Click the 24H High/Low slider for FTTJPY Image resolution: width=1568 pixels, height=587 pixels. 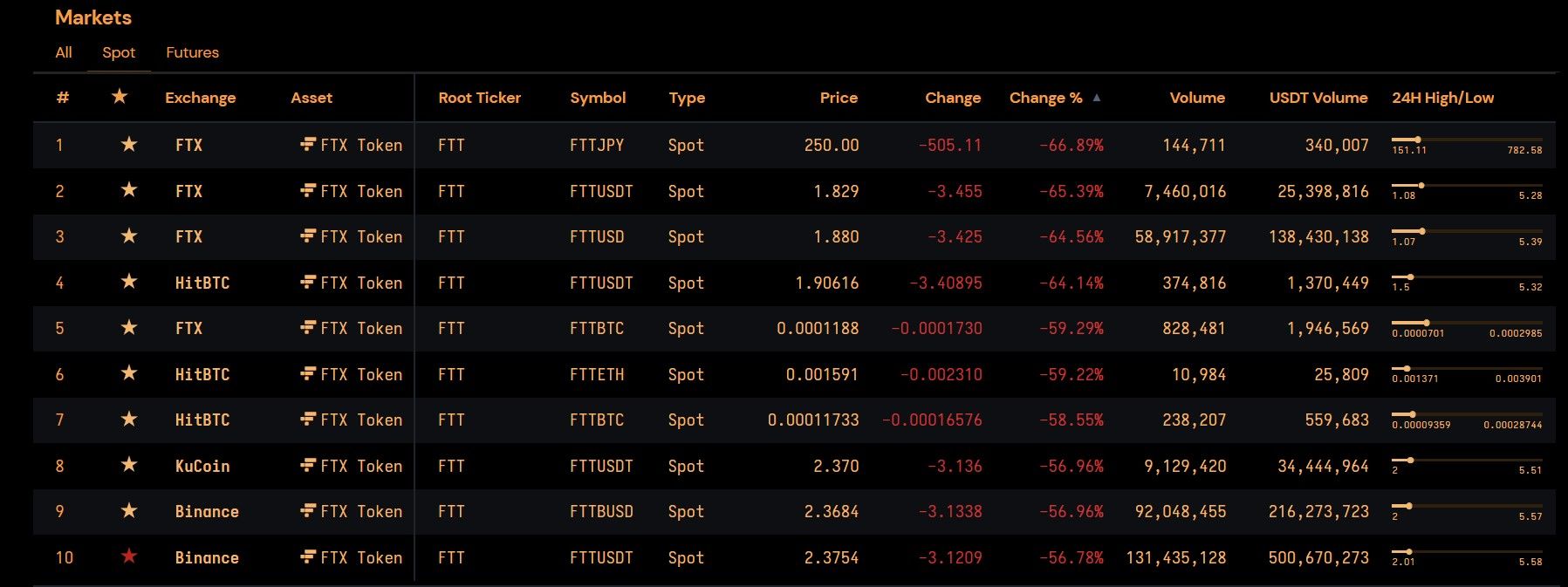click(x=1466, y=140)
